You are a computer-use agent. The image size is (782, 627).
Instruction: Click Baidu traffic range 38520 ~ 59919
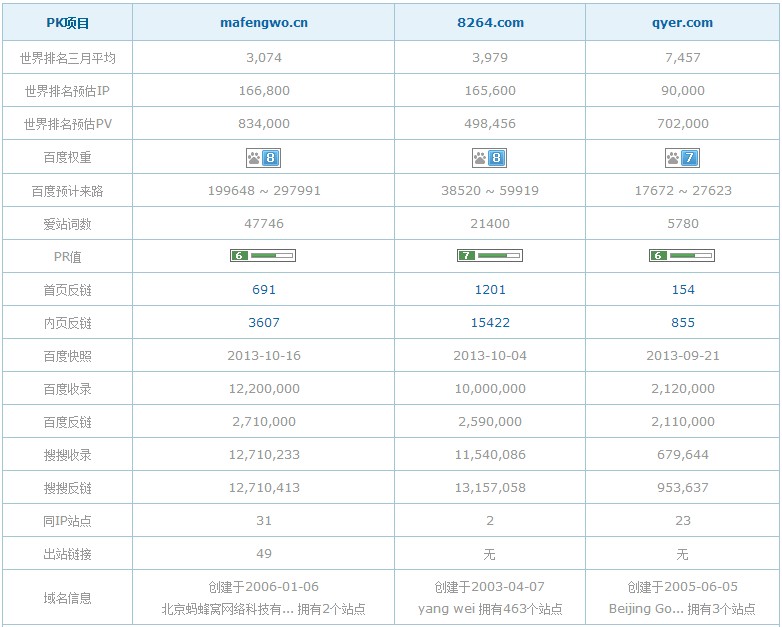[490, 191]
